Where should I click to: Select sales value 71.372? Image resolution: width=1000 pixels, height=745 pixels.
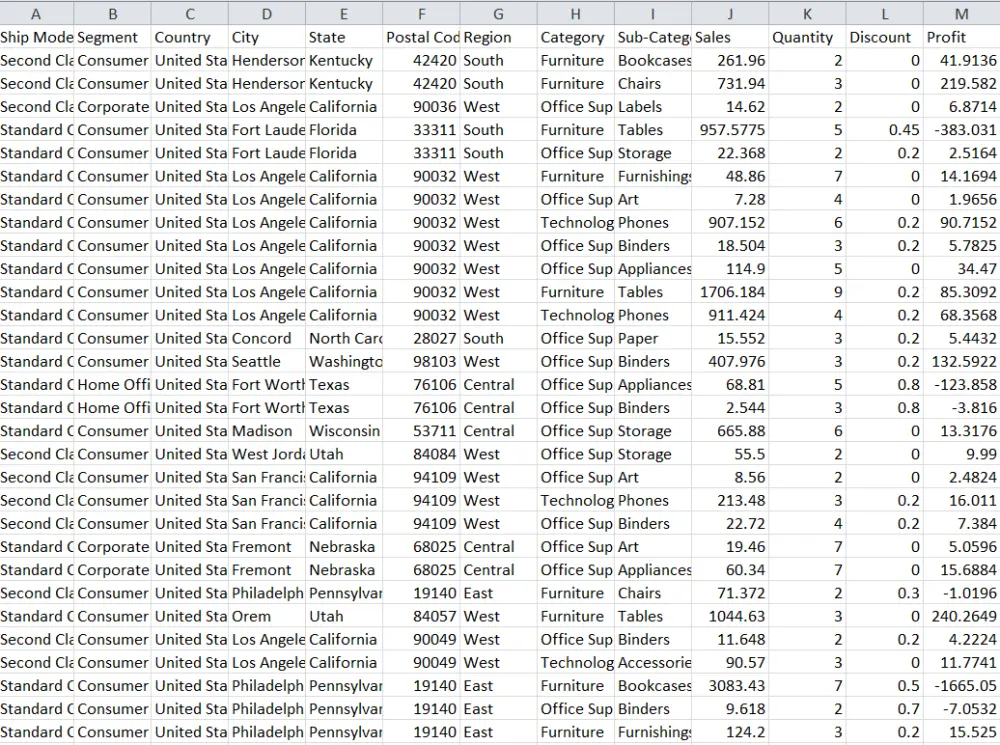coord(730,593)
